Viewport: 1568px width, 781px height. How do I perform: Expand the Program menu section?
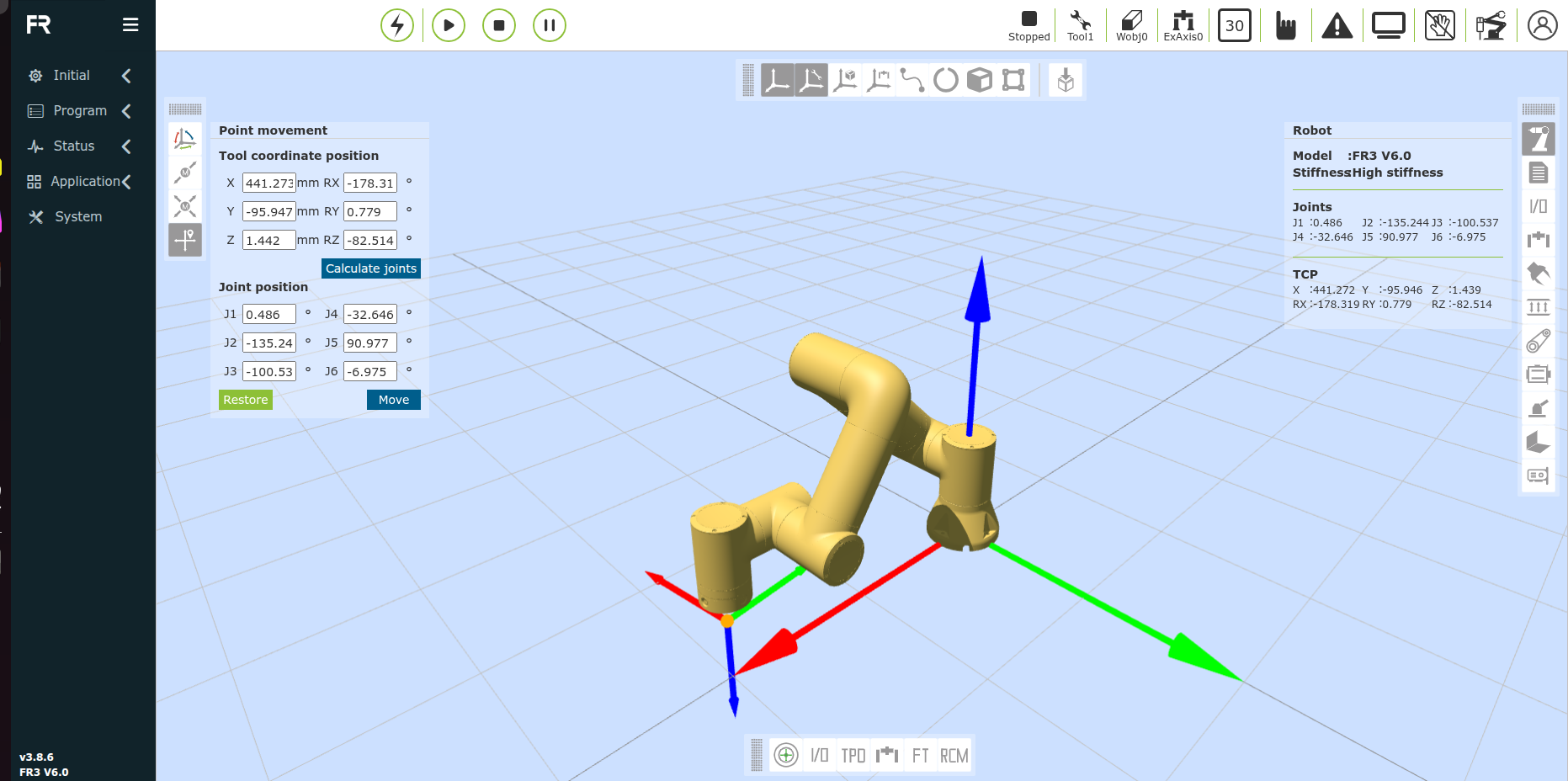(80, 111)
